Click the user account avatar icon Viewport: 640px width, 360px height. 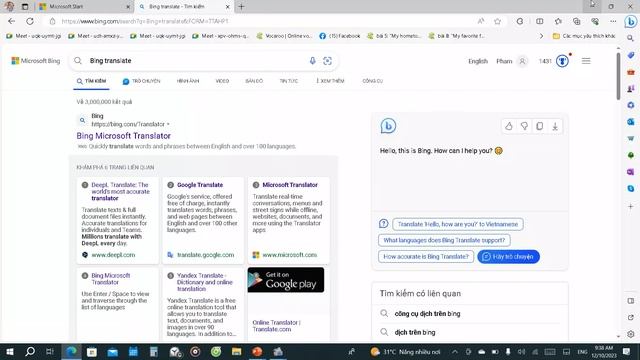pos(522,61)
